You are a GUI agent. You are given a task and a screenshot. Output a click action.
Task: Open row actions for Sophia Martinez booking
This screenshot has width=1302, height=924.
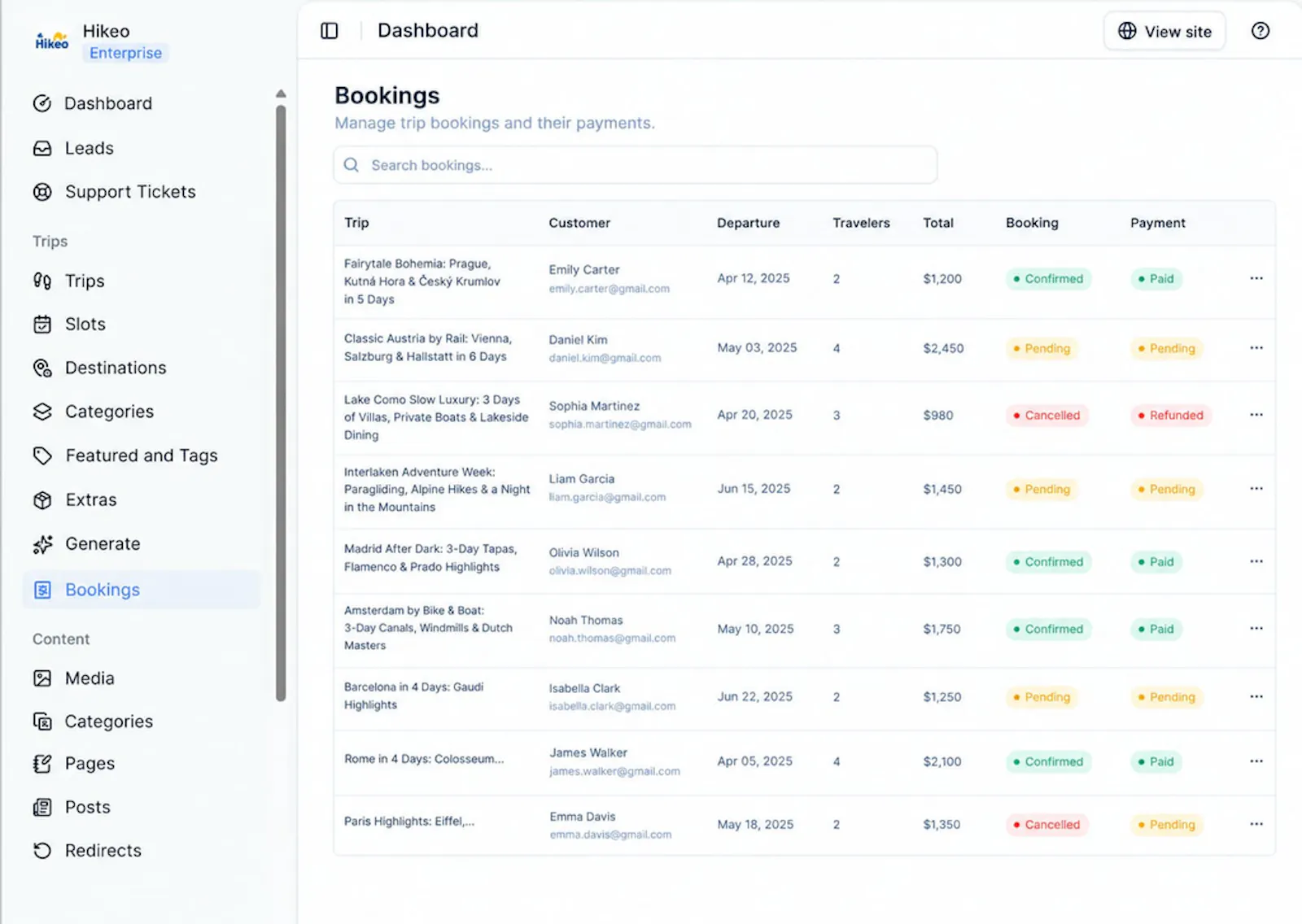(x=1256, y=415)
